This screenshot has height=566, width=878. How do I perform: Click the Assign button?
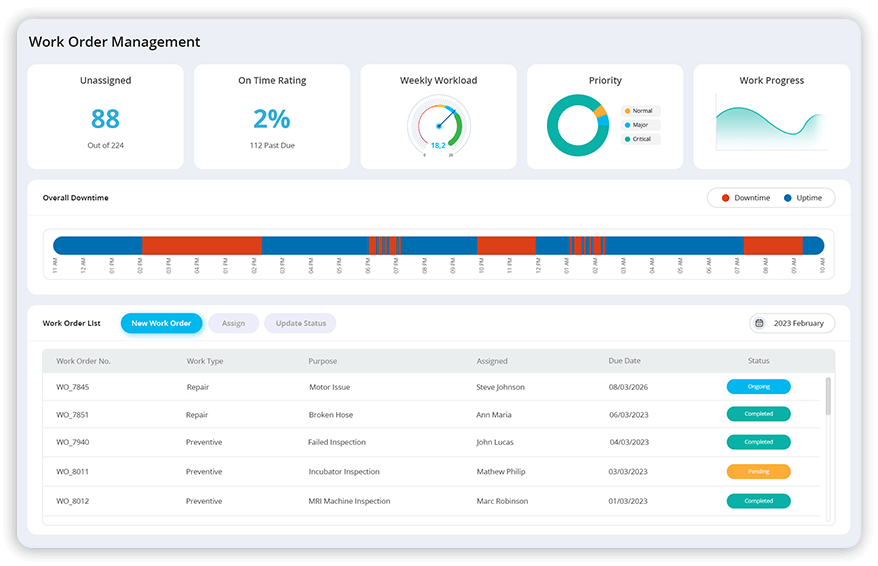coord(233,323)
